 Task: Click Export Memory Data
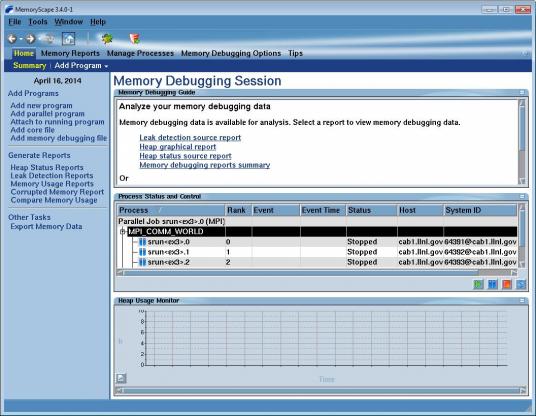(x=46, y=227)
